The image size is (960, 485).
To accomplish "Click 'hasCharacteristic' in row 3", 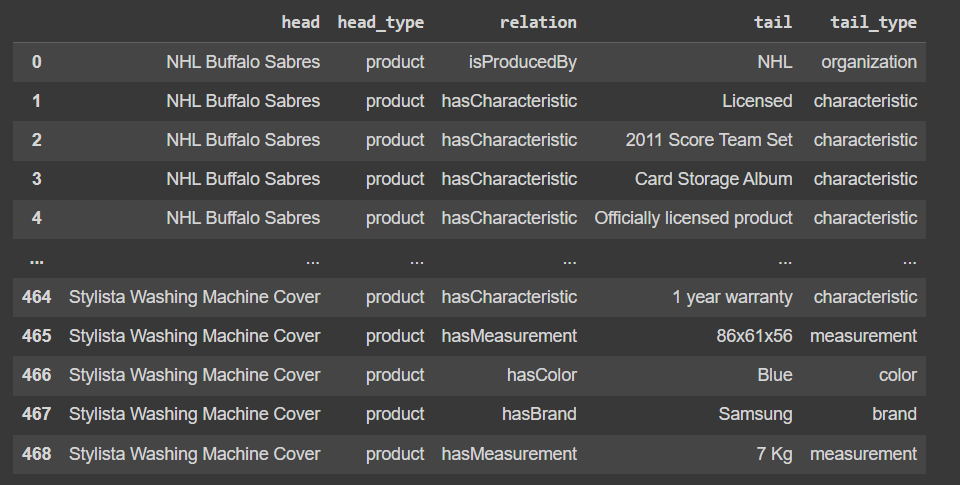I will tap(509, 179).
